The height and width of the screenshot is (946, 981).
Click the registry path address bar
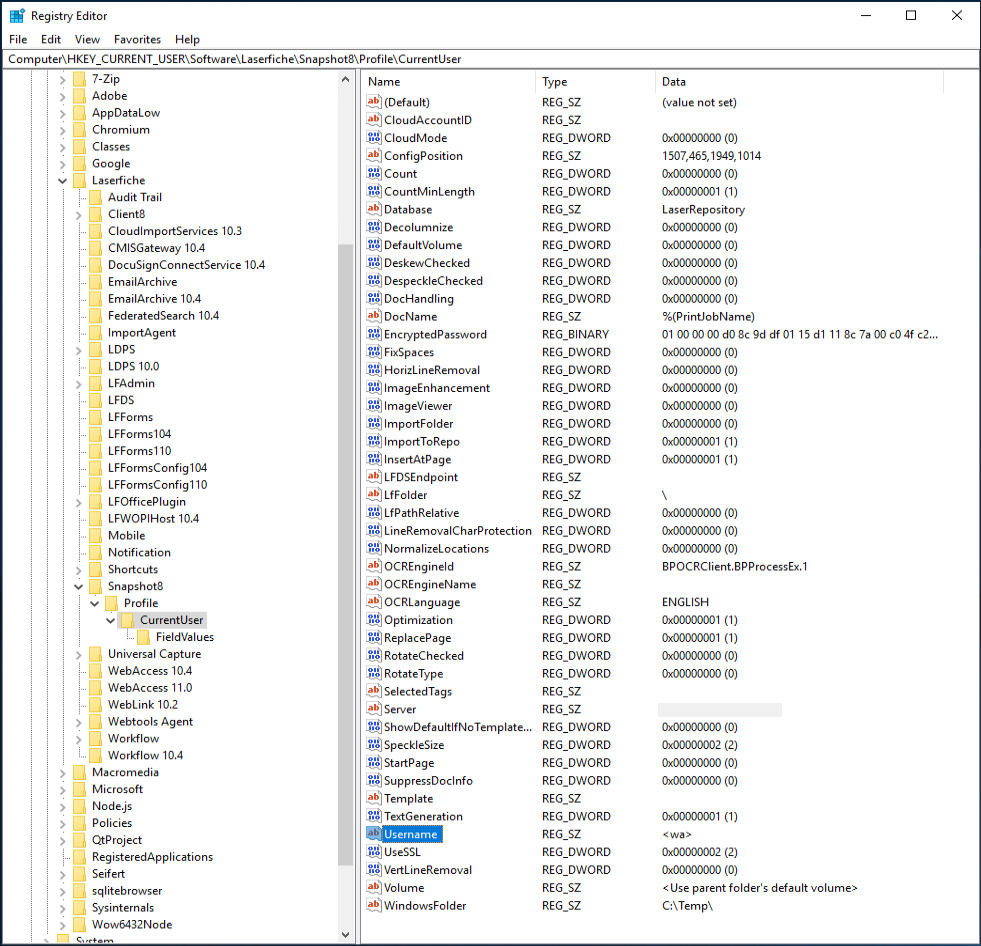pyautogui.click(x=490, y=59)
